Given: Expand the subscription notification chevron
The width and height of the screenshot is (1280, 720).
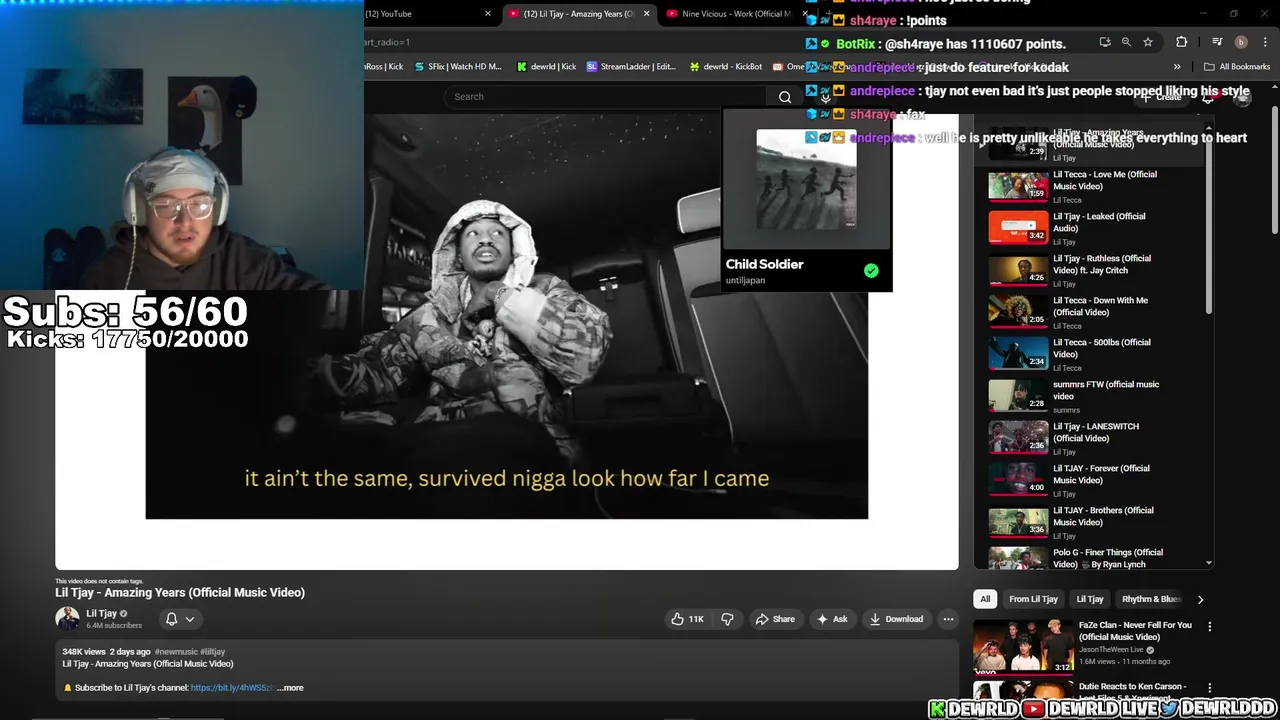Looking at the screenshot, I should tap(189, 619).
